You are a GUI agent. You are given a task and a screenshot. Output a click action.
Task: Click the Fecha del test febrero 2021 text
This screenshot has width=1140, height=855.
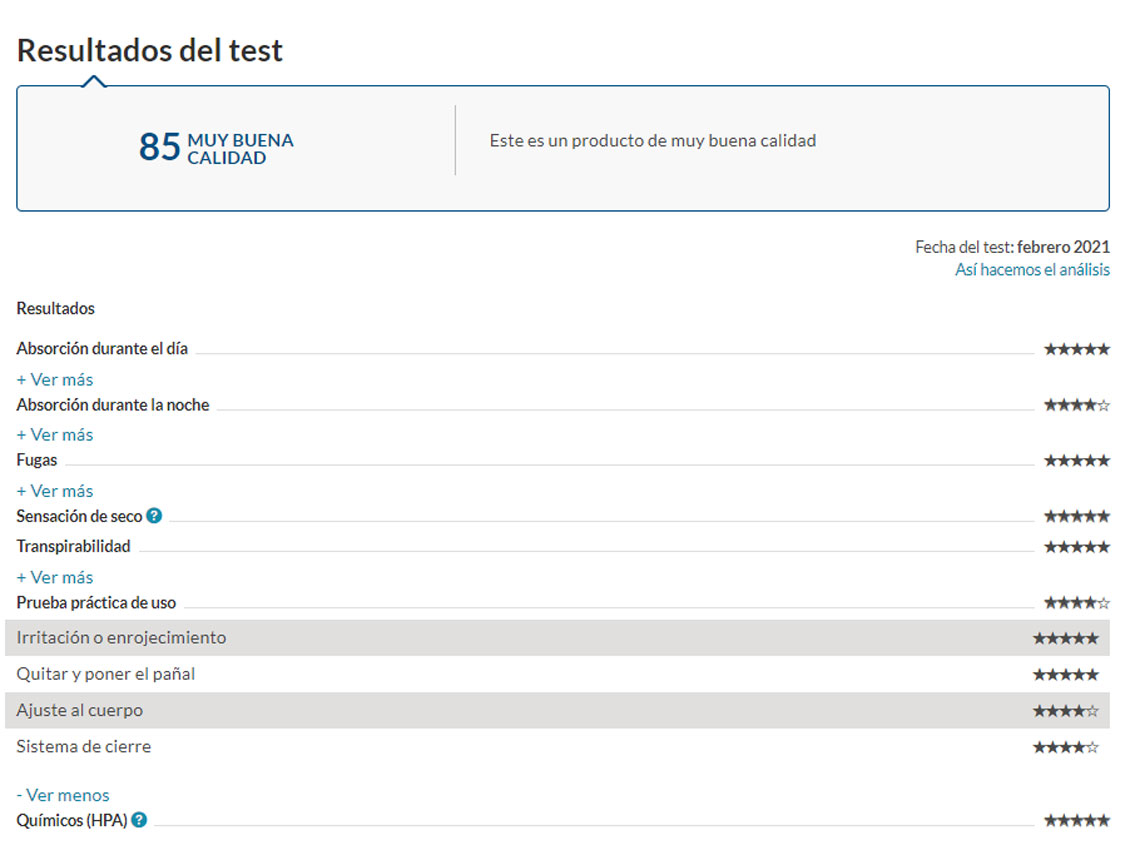click(1012, 247)
